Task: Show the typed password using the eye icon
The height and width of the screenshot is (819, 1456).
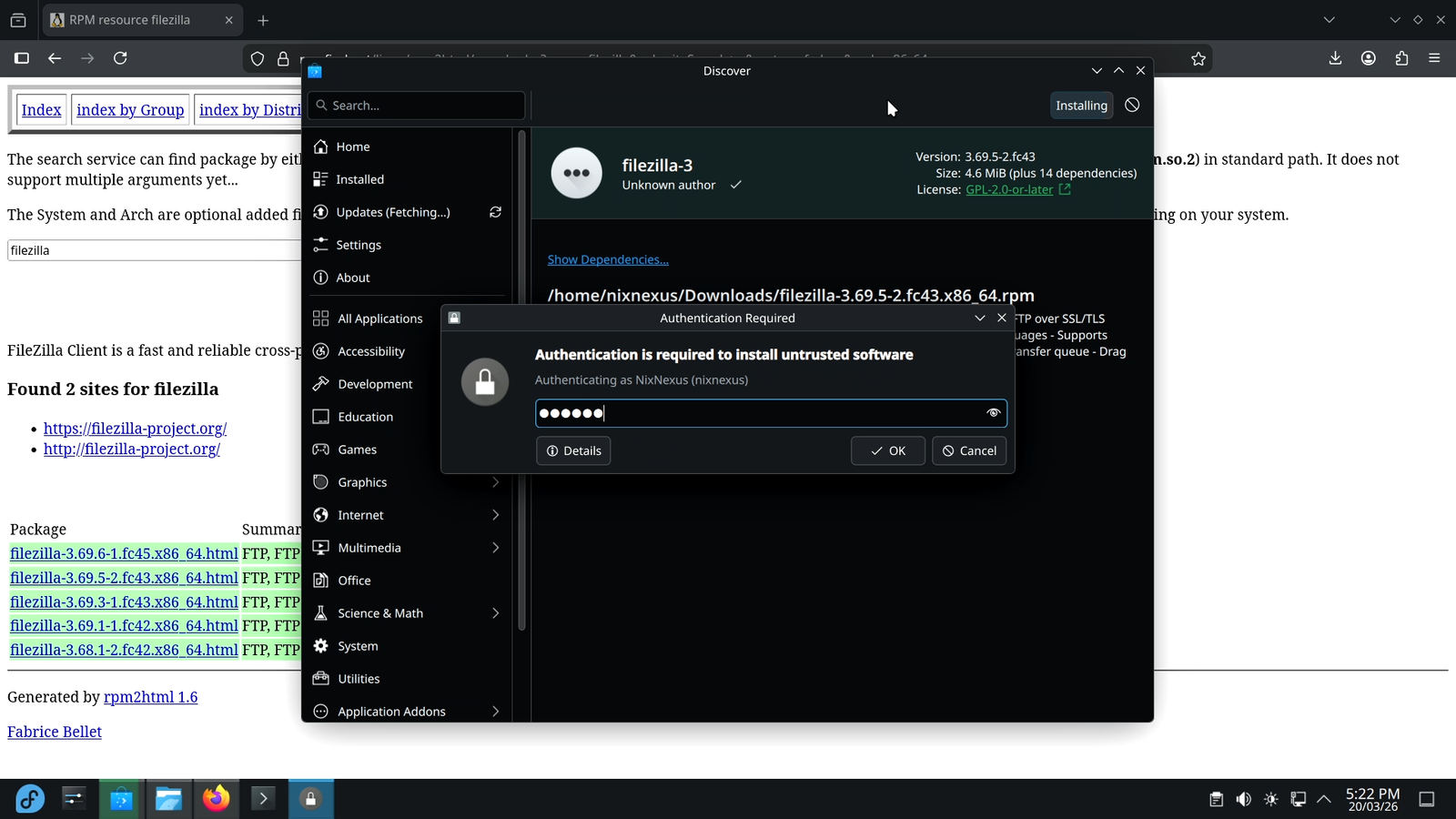Action: coord(993,413)
